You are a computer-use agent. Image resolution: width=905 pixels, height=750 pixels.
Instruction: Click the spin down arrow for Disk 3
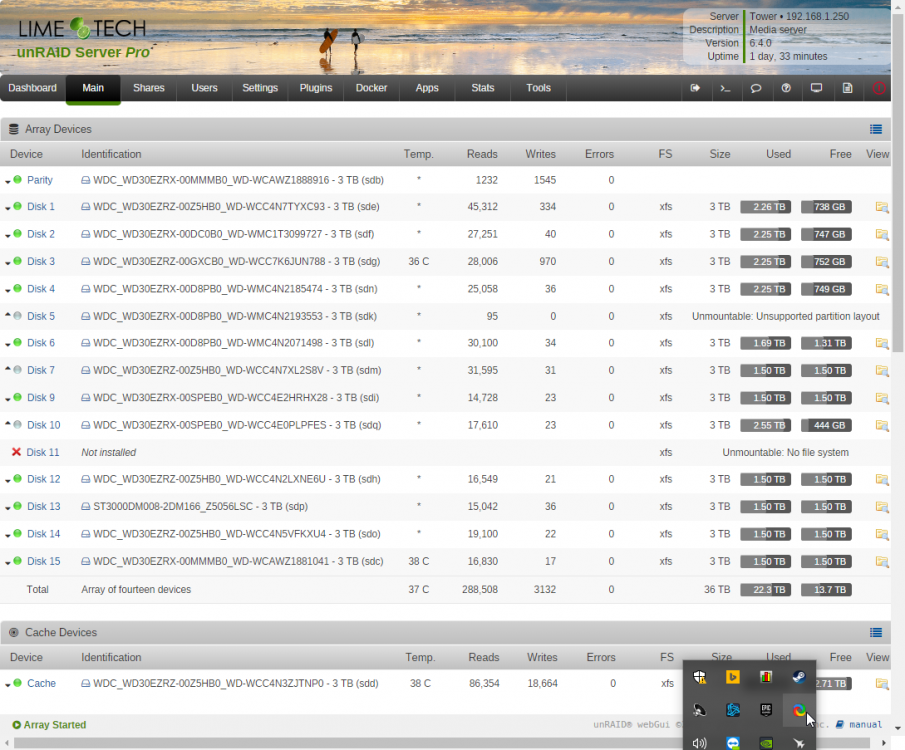[x=8, y=263]
